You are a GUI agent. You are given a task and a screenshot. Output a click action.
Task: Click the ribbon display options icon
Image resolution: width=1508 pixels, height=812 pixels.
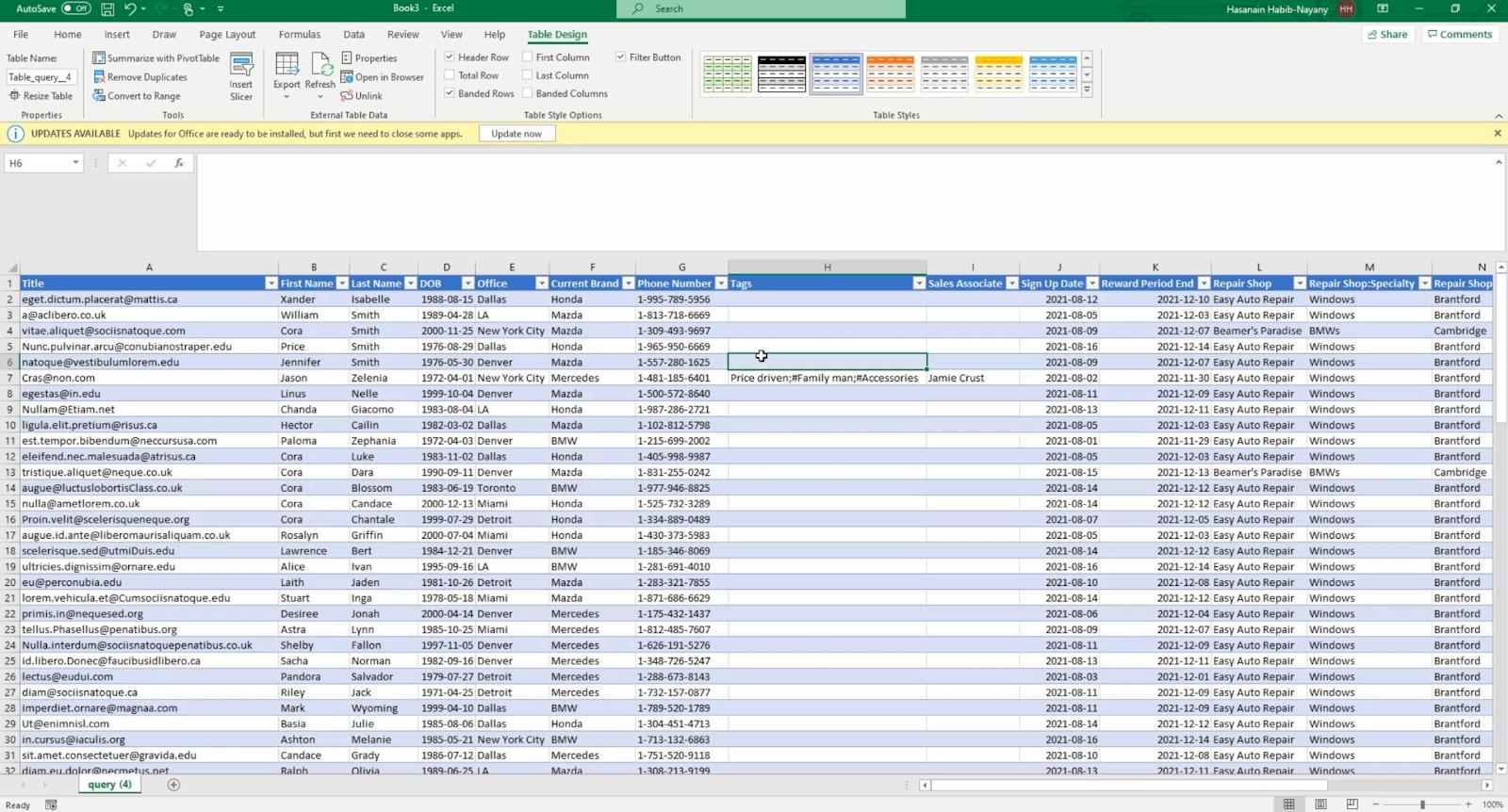1383,8
